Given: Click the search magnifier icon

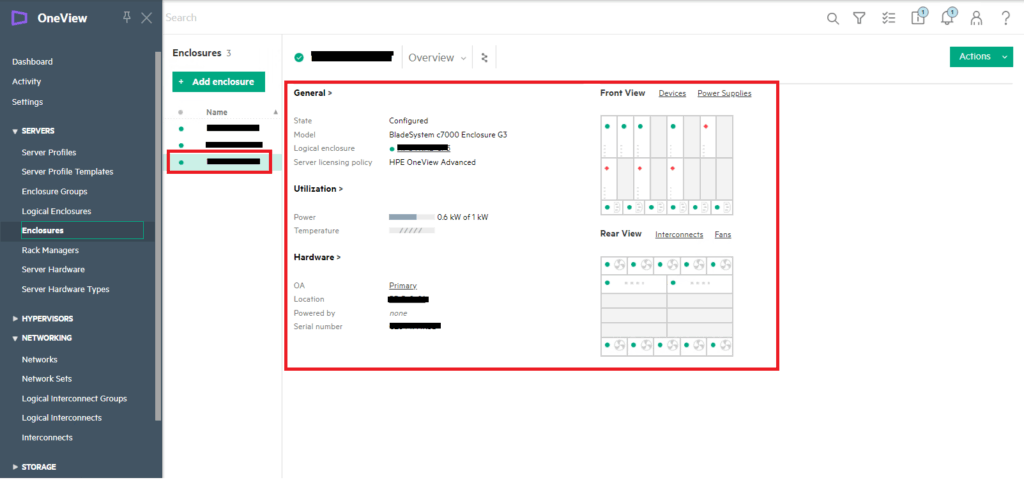Looking at the screenshot, I should coord(833,18).
